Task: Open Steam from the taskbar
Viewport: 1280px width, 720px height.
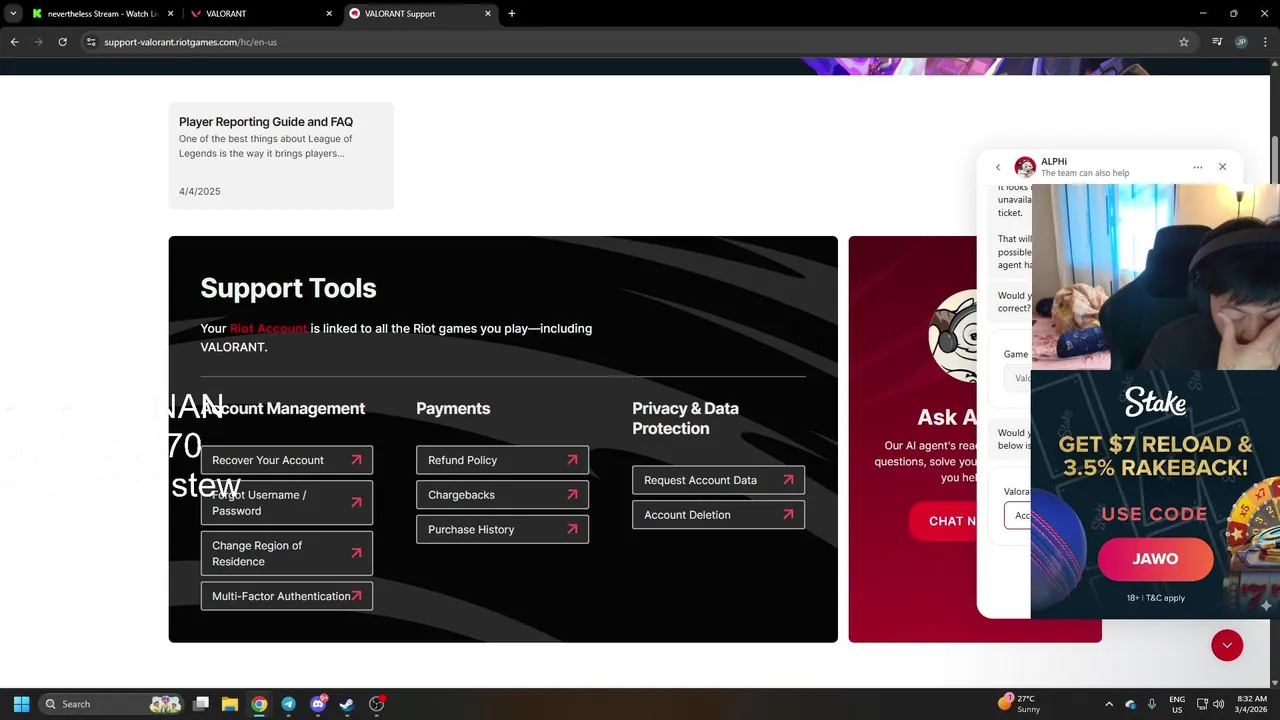Action: pyautogui.click(x=347, y=704)
